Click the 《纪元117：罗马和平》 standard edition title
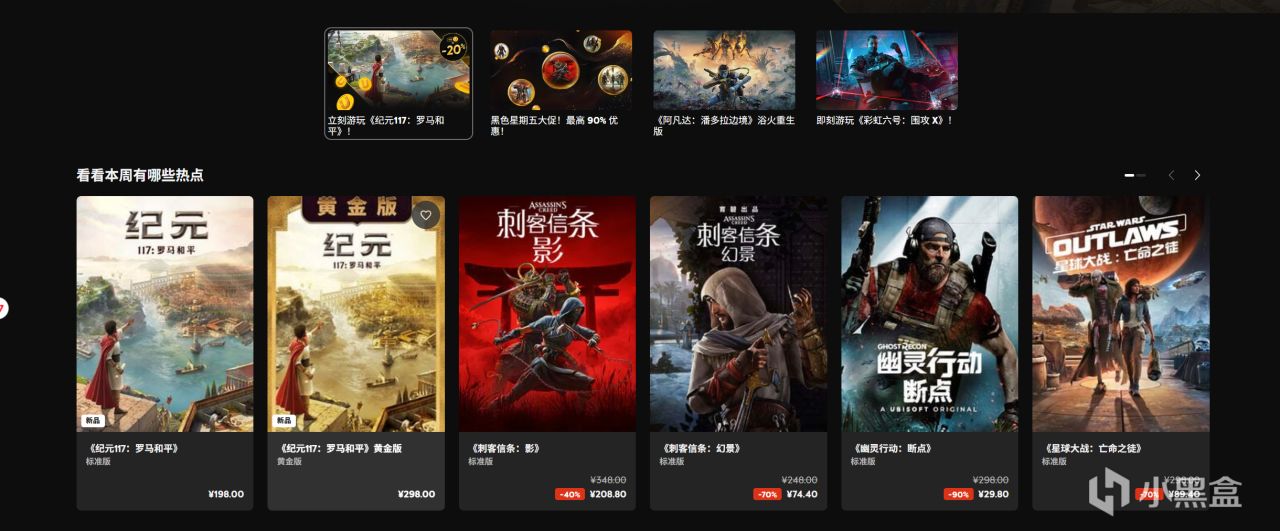This screenshot has height=531, width=1280. point(133,449)
